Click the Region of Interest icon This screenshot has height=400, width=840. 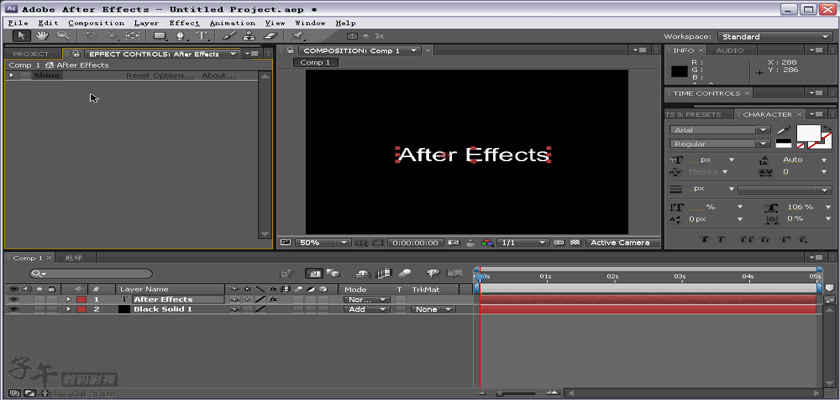(x=377, y=243)
